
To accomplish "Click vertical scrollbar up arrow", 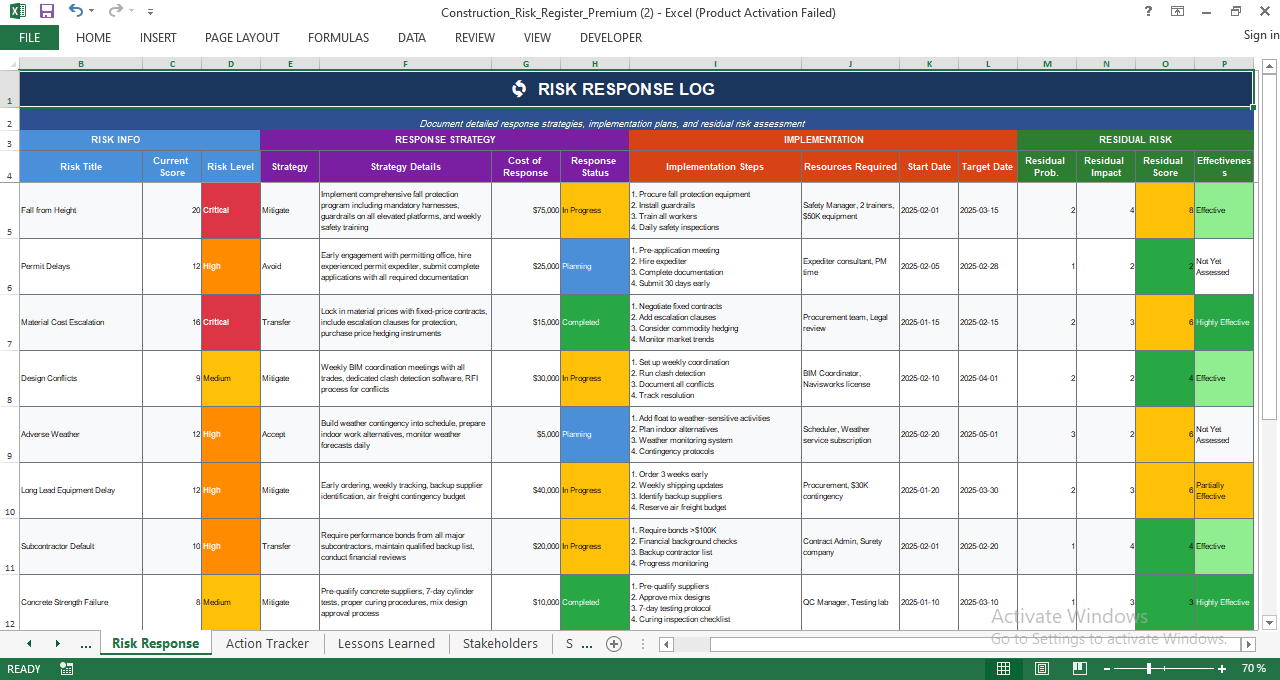I will click(1269, 67).
